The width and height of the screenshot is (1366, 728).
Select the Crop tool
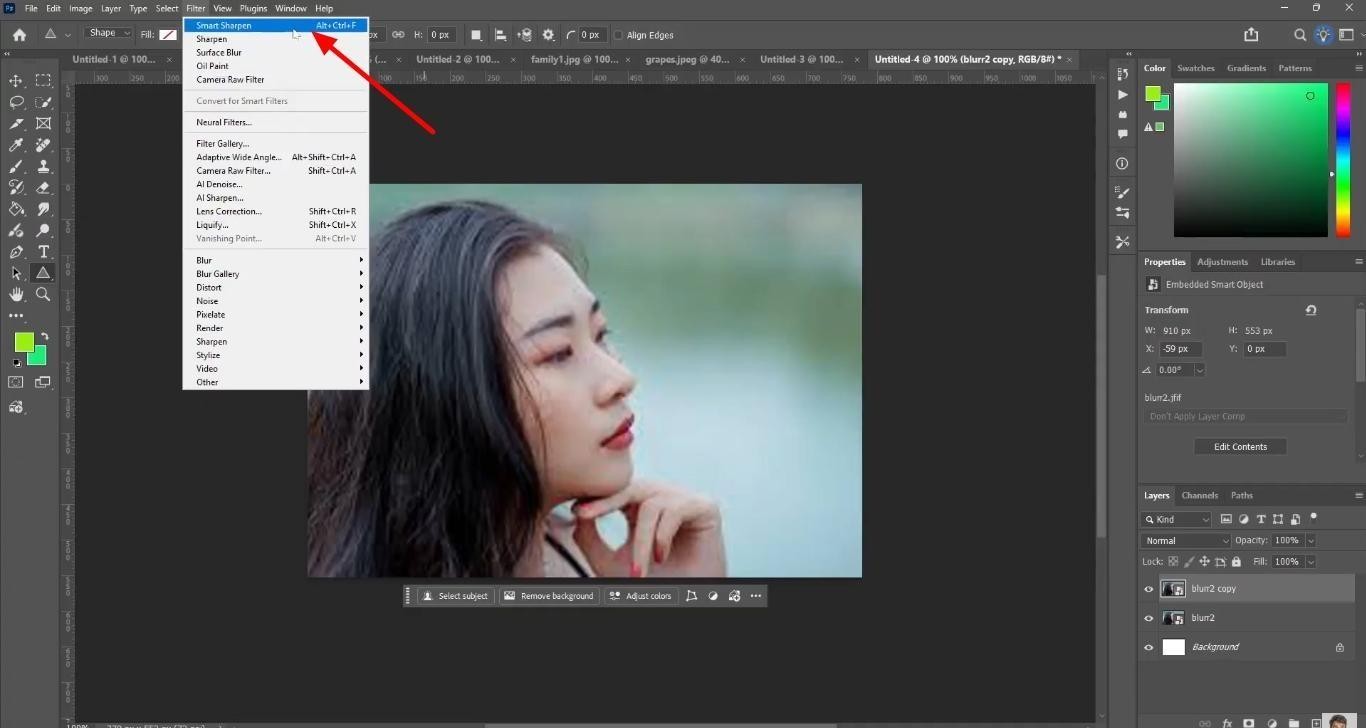(x=16, y=124)
